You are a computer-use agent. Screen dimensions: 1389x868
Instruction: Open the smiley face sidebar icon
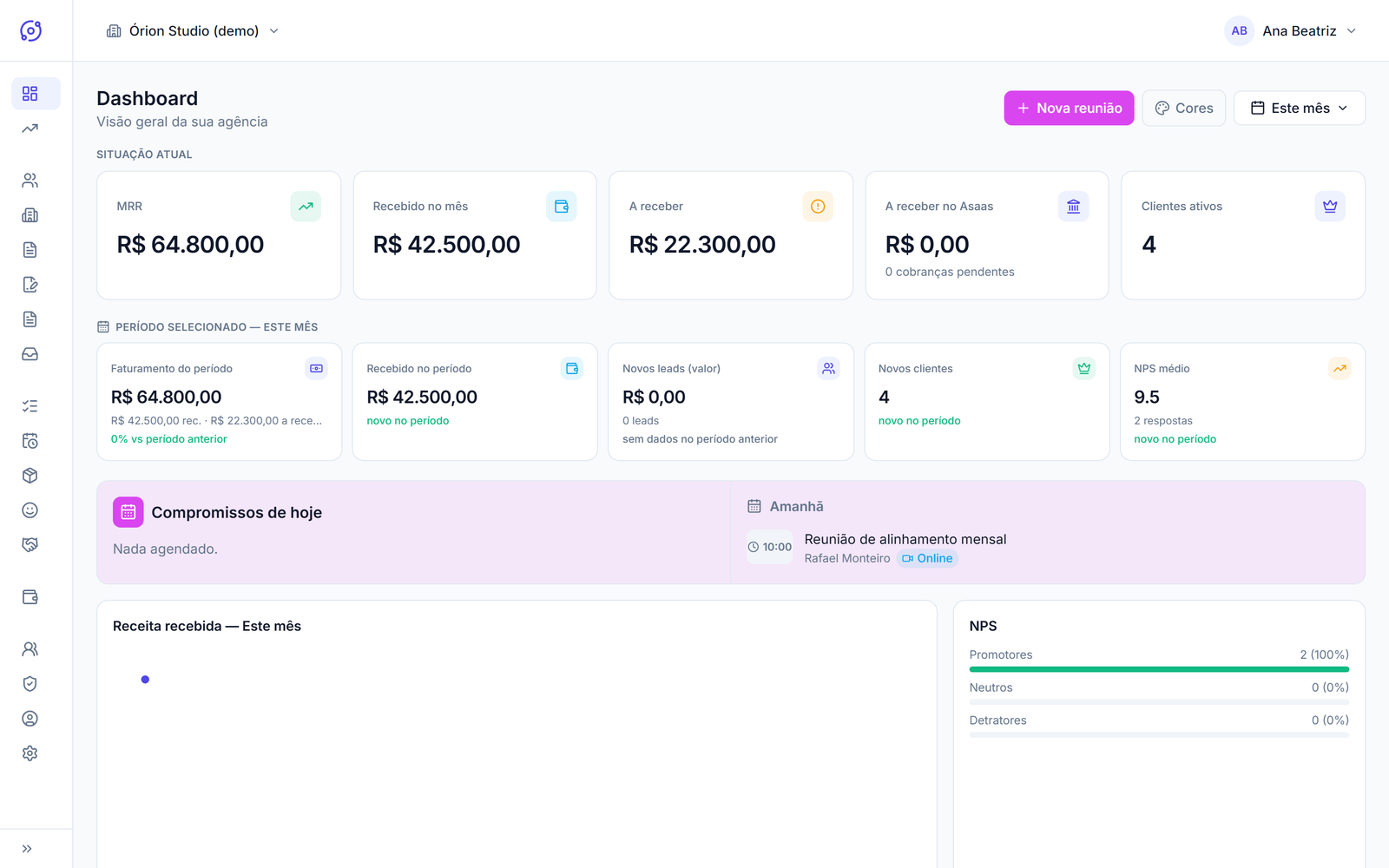tap(30, 510)
